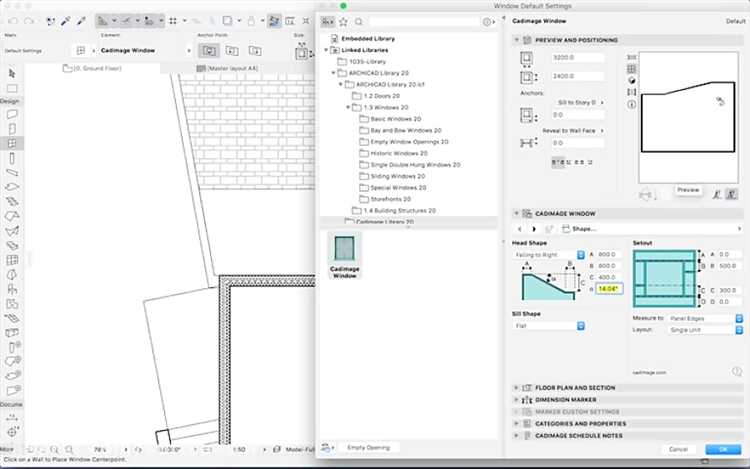Open the Basic Windows 20 folder

click(396, 119)
